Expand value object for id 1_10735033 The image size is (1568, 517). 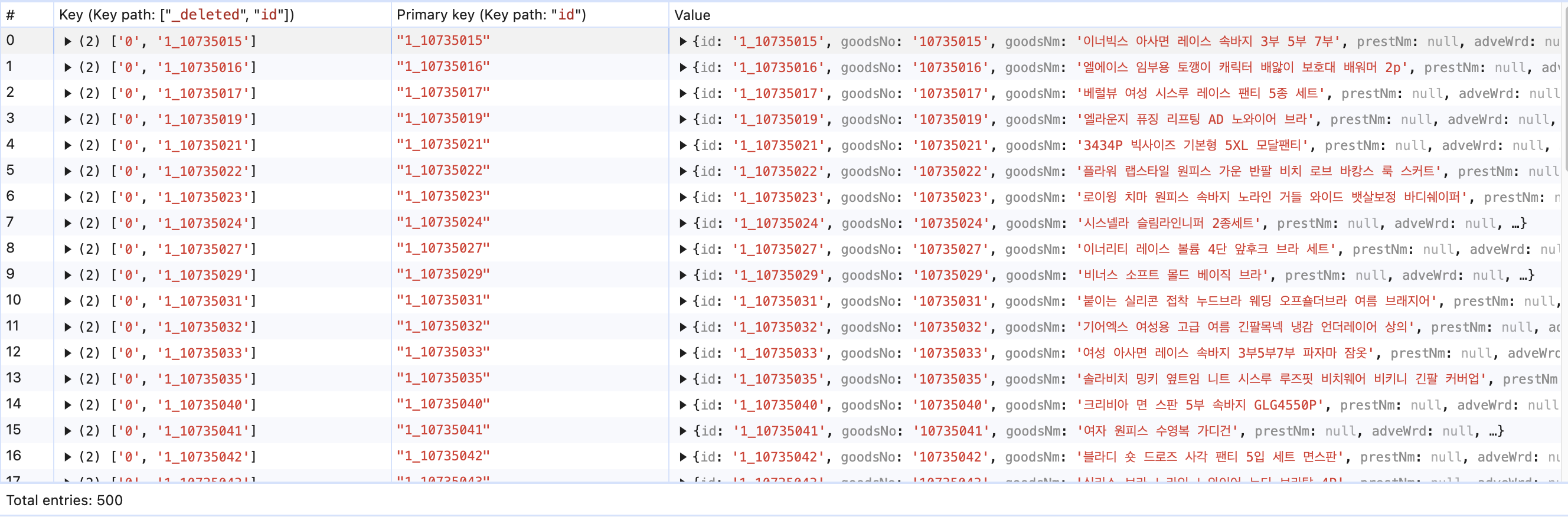click(682, 353)
